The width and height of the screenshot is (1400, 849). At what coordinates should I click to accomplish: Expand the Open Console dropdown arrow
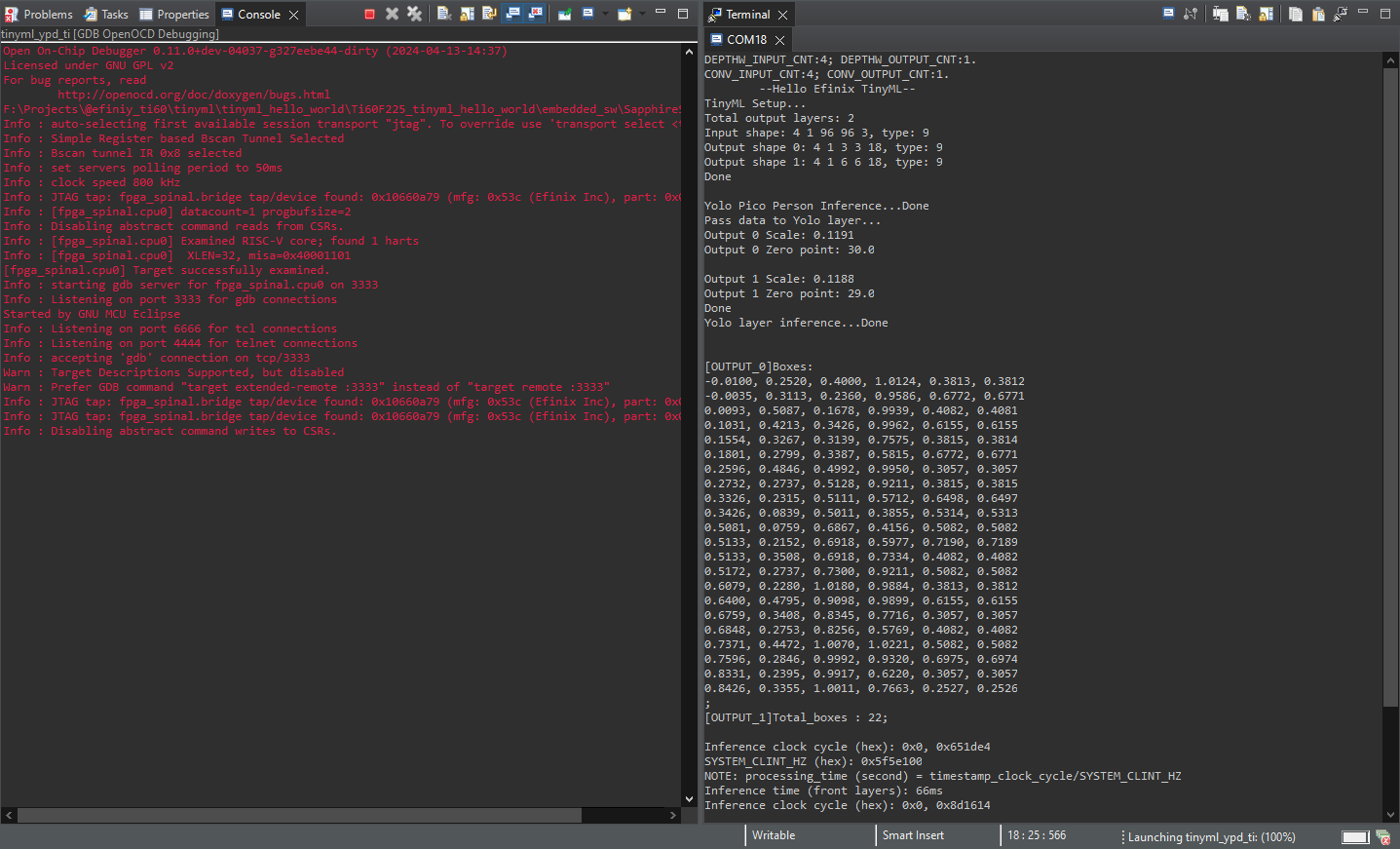tap(642, 14)
